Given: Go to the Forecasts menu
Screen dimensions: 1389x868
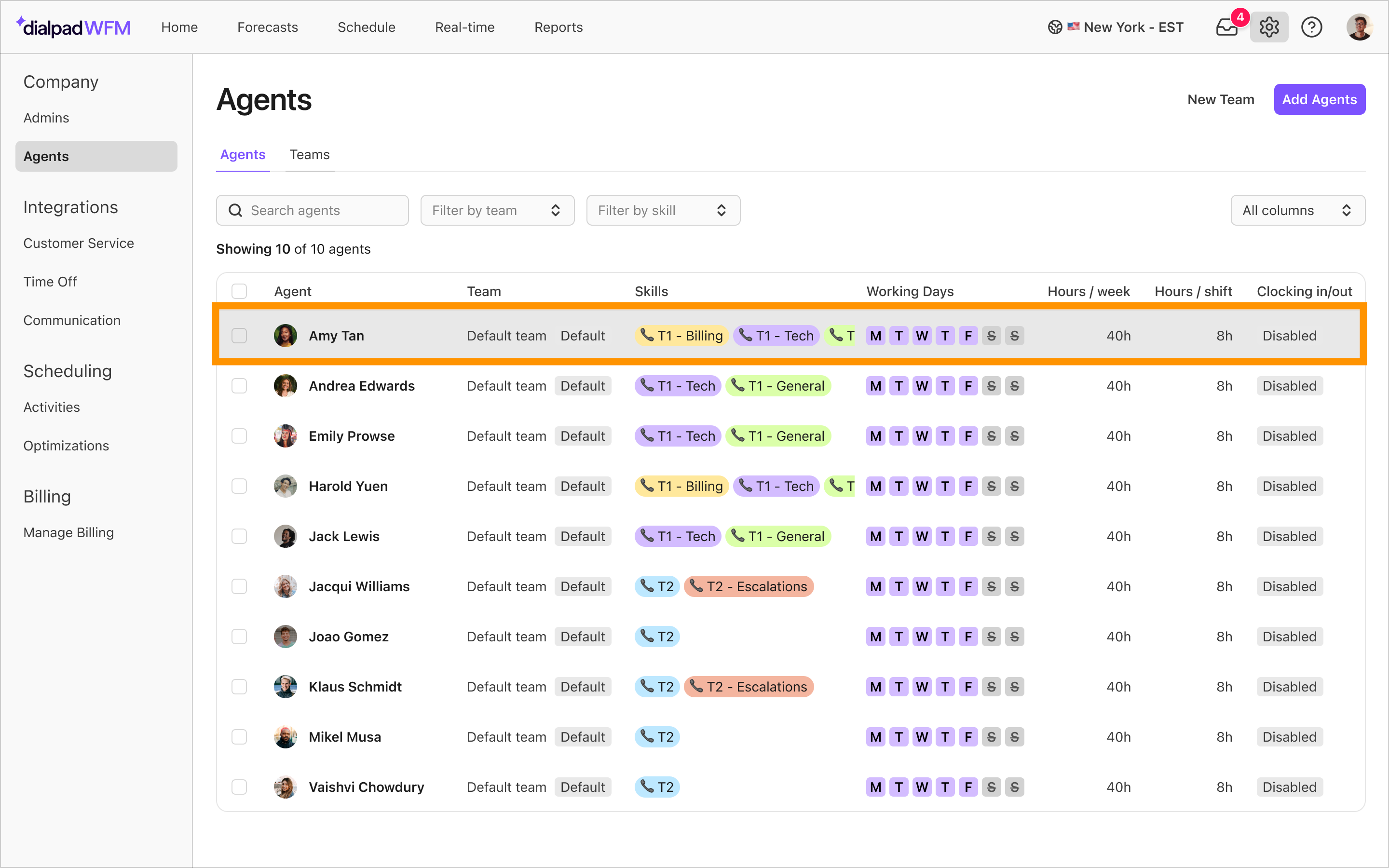Looking at the screenshot, I should coord(268,27).
